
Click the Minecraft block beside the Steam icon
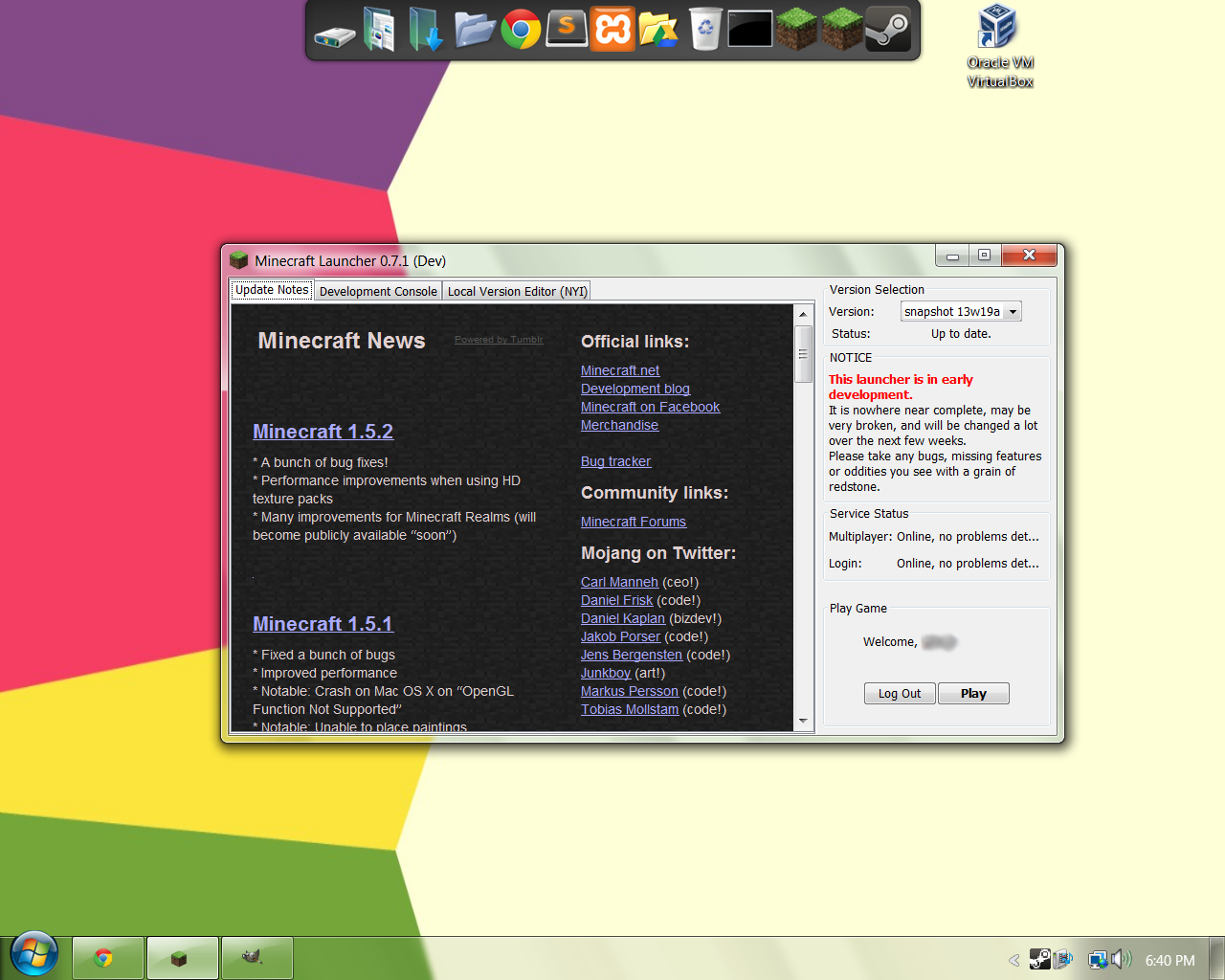point(842,29)
